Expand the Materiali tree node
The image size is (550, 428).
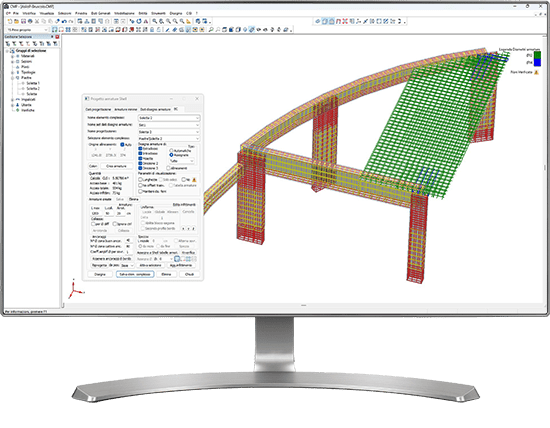coord(12,56)
